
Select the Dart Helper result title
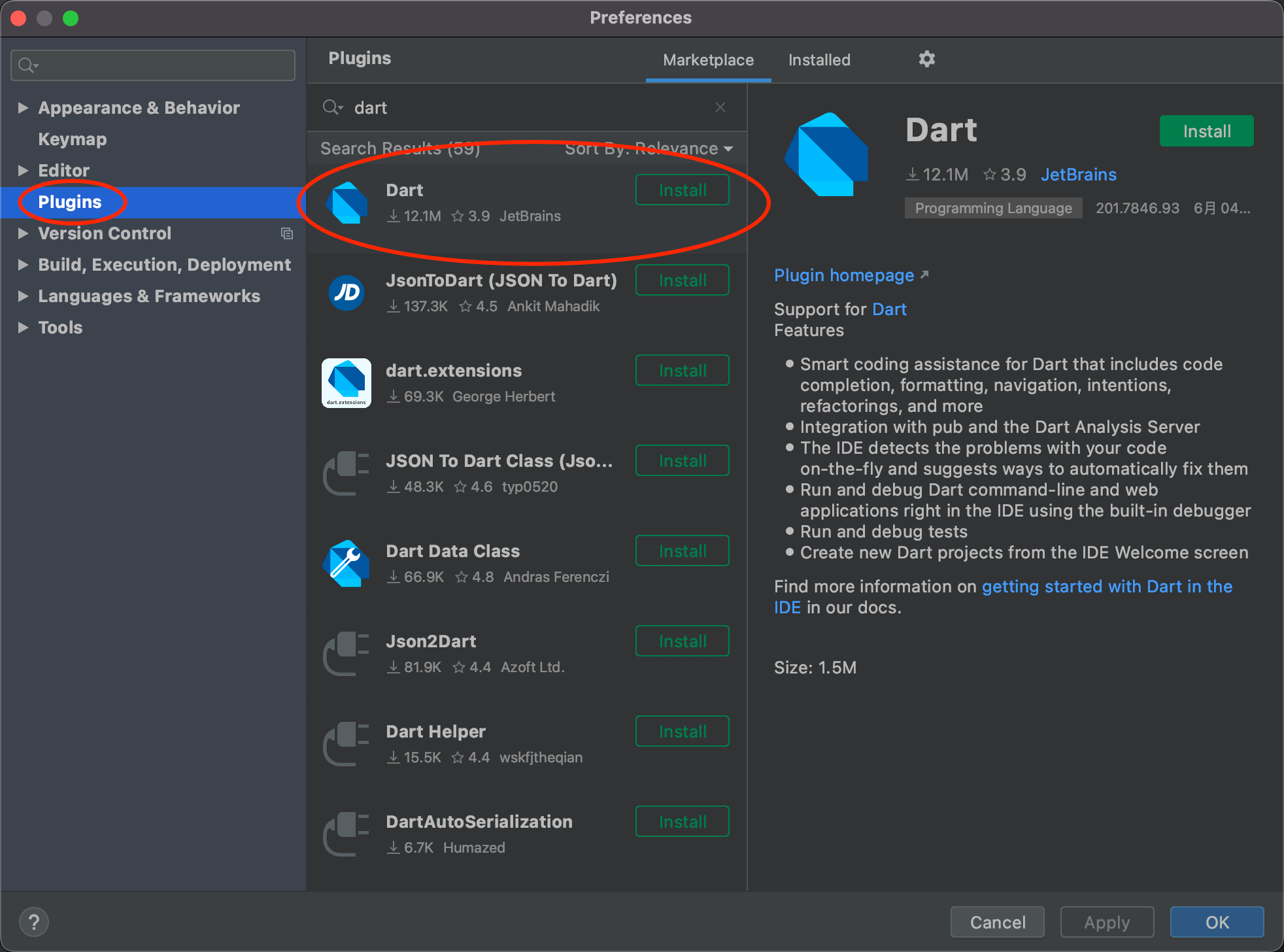[435, 732]
